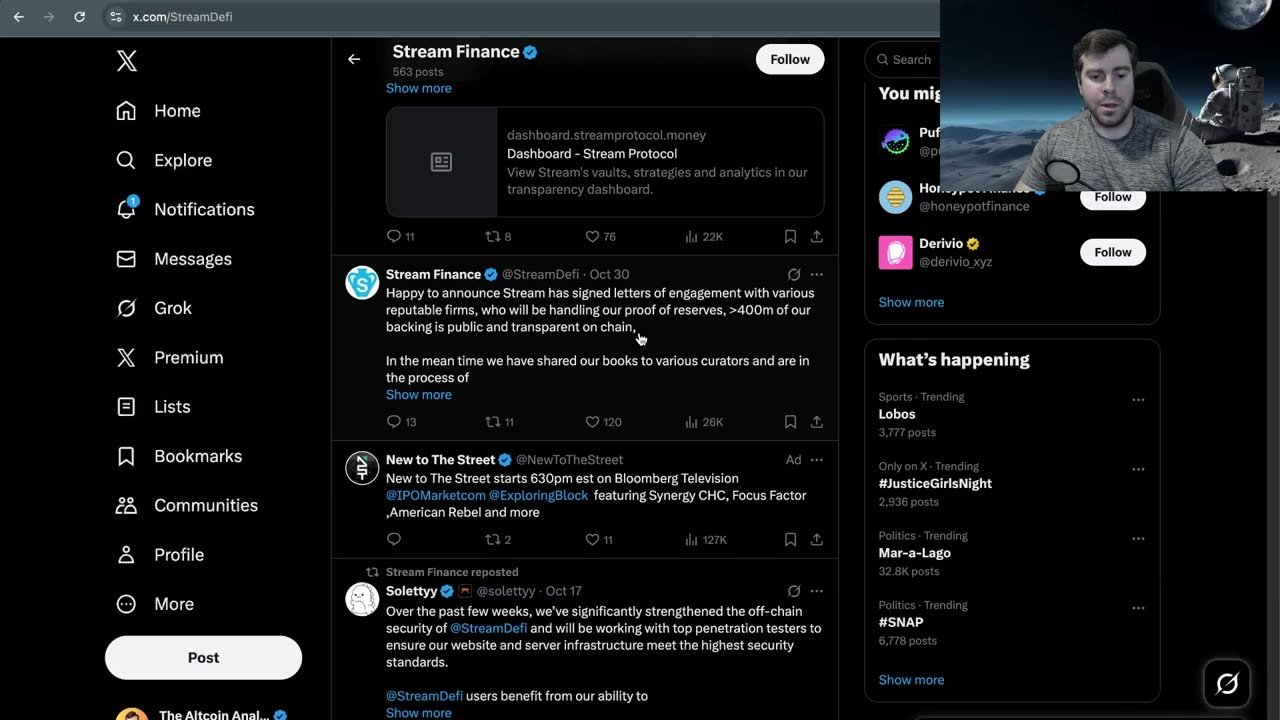This screenshot has width=1280, height=720.
Task: Open the options for the #SNAP trend
Action: (x=1138, y=608)
